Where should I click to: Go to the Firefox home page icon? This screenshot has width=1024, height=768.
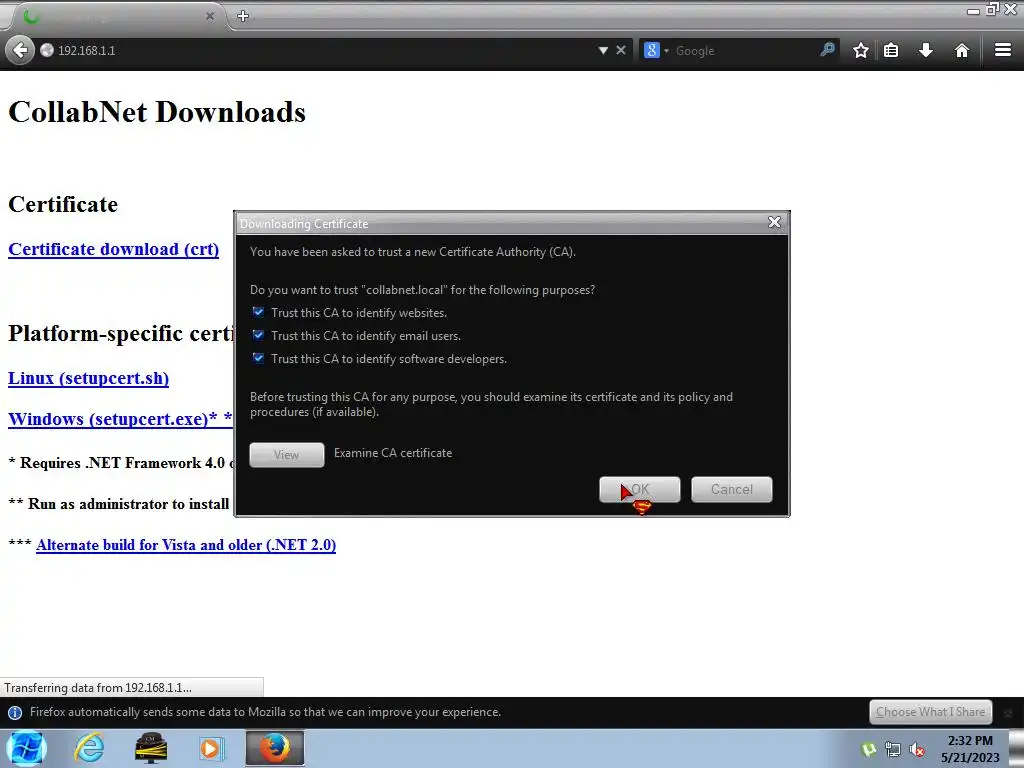961,50
